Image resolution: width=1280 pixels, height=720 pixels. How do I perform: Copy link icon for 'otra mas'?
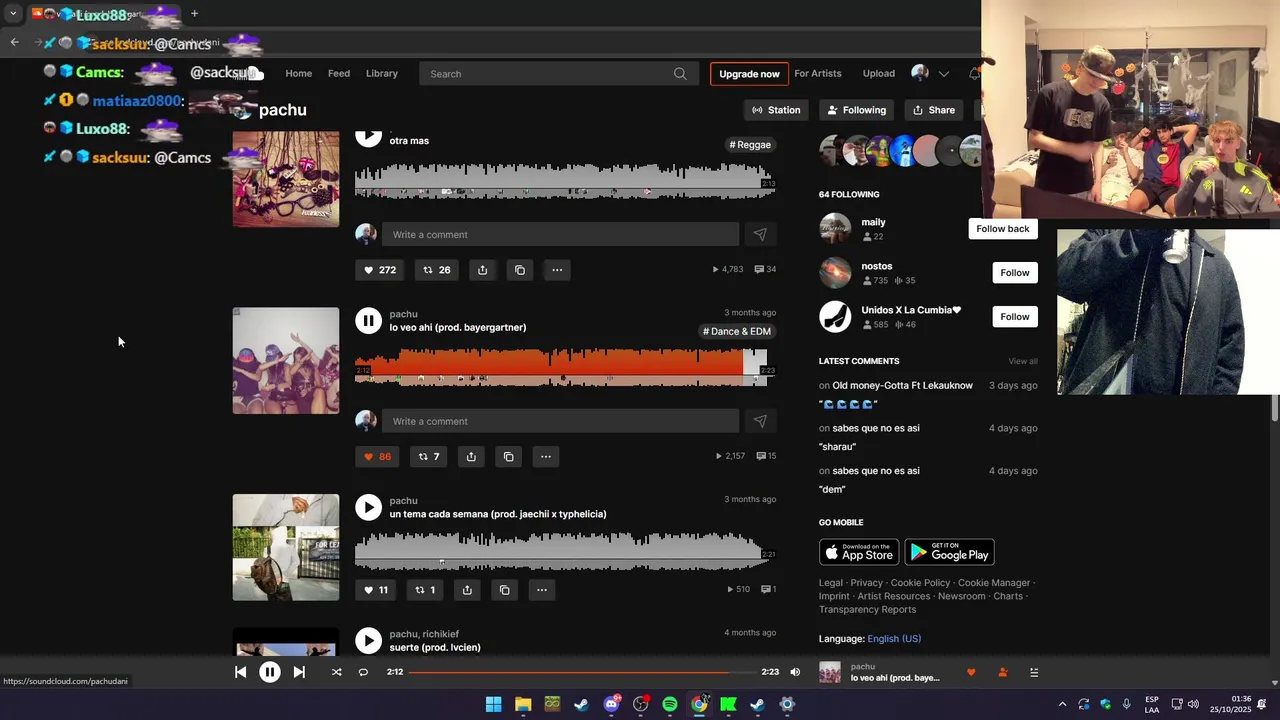pos(519,270)
